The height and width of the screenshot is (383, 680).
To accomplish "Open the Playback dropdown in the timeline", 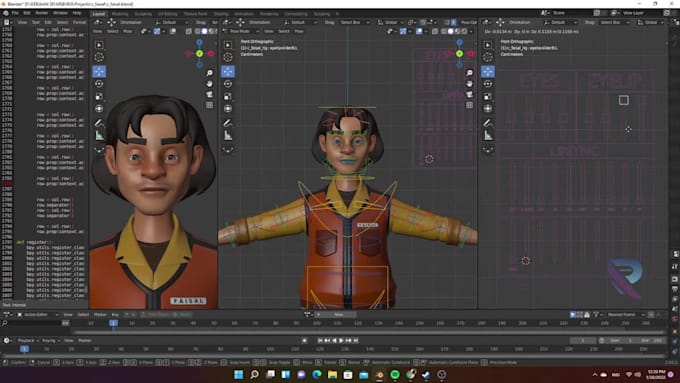I will pyautogui.click(x=28, y=340).
